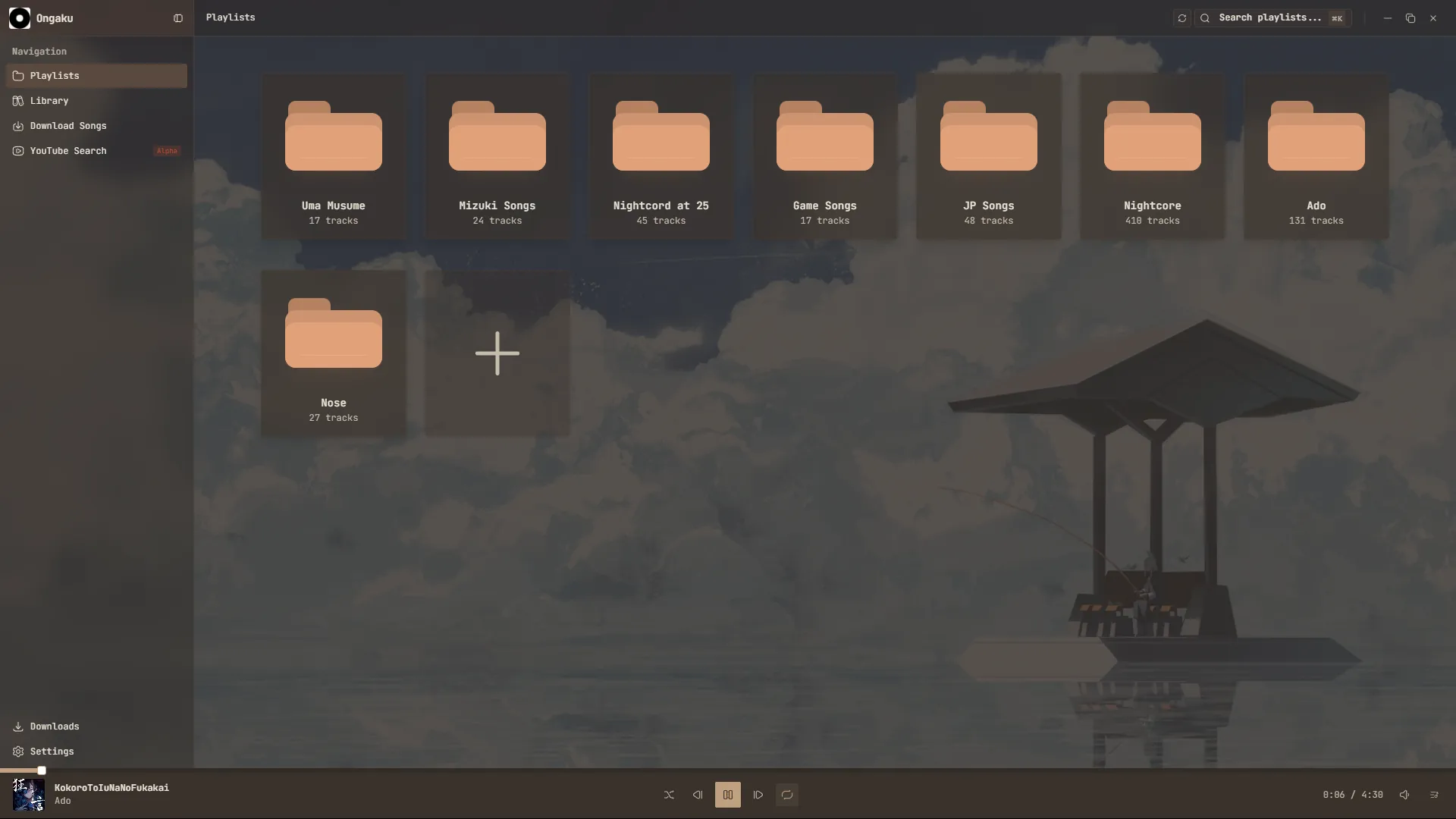Screen dimensions: 1456x819
Task: Toggle repeat mode
Action: [787, 795]
